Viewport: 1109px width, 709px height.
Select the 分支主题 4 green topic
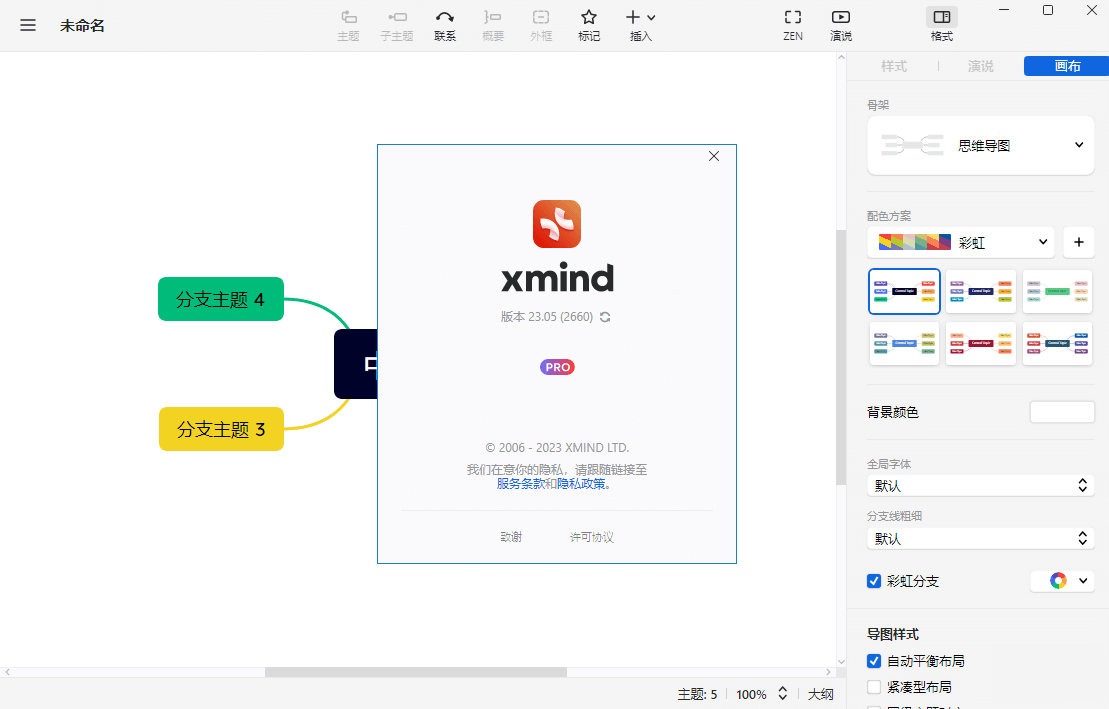220,298
